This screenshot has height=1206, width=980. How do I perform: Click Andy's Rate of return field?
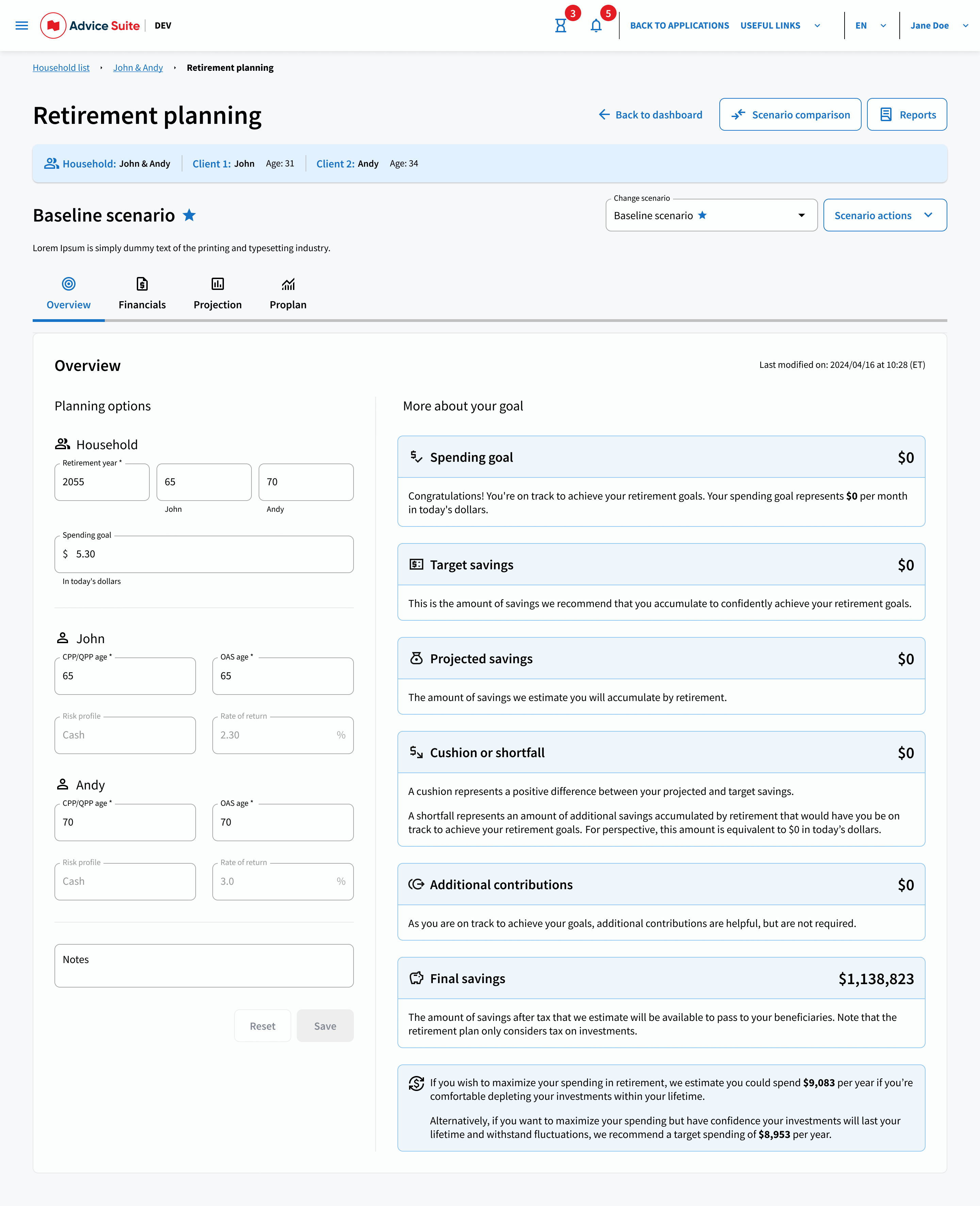[x=283, y=881]
